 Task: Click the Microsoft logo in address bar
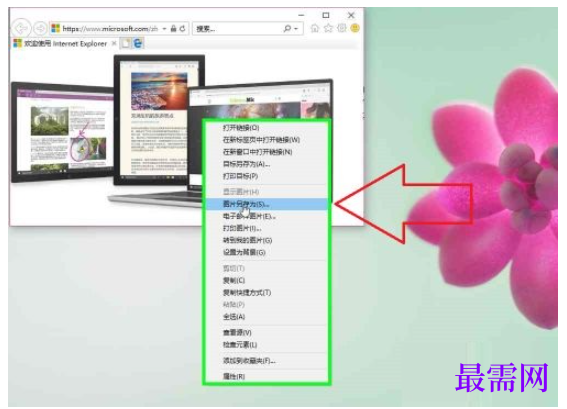(x=56, y=28)
